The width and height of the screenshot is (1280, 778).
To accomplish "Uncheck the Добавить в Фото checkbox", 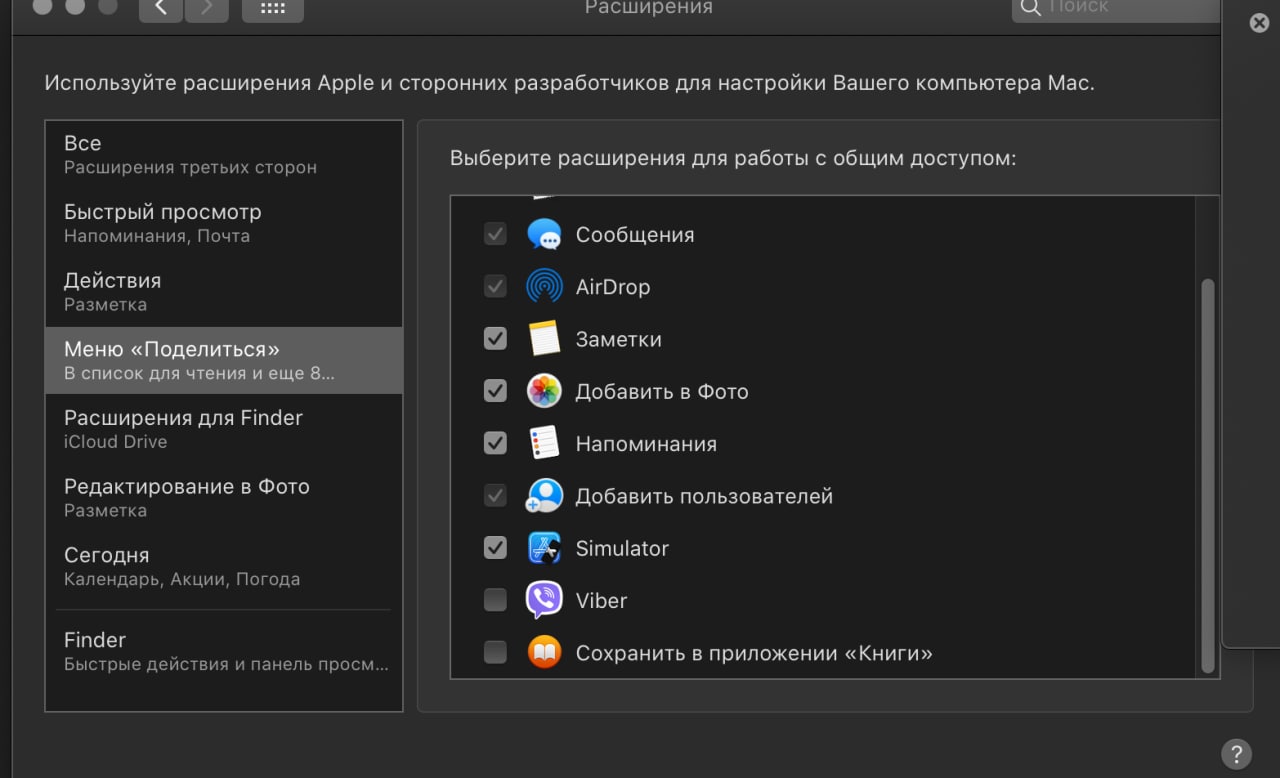I will tap(495, 391).
